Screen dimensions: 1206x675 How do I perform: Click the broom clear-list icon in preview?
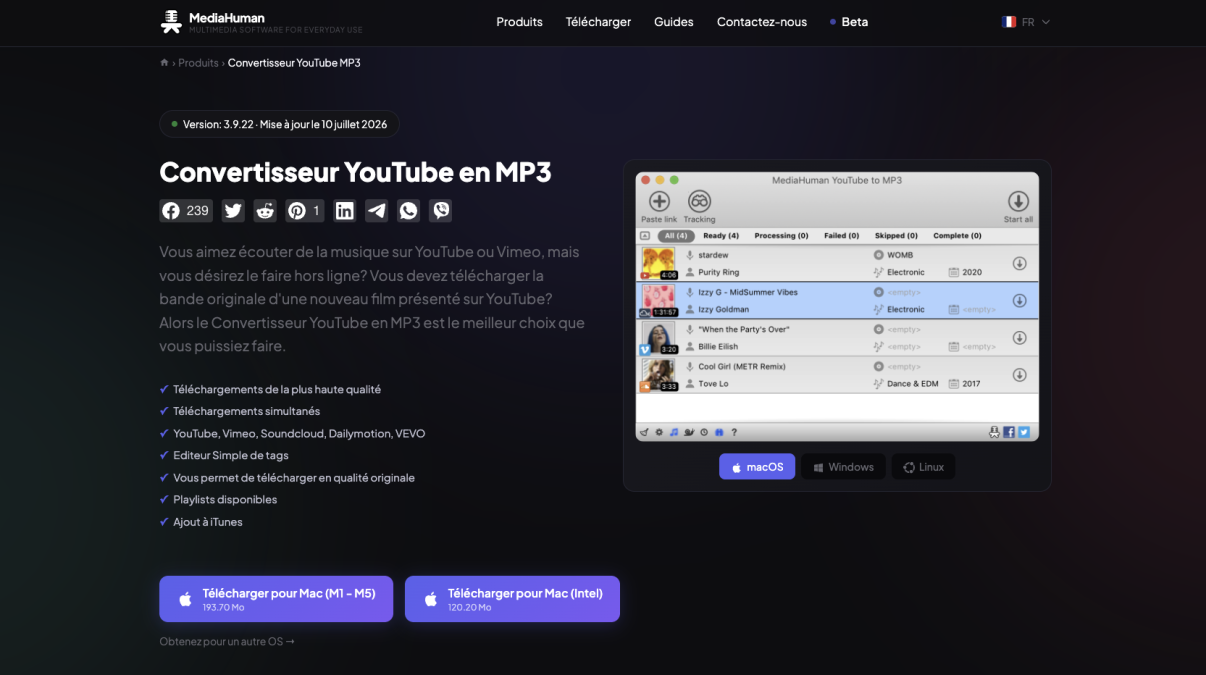pos(644,432)
